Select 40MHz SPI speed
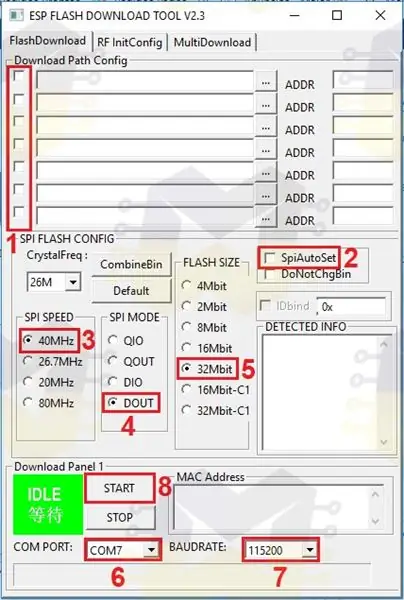 pos(28,340)
